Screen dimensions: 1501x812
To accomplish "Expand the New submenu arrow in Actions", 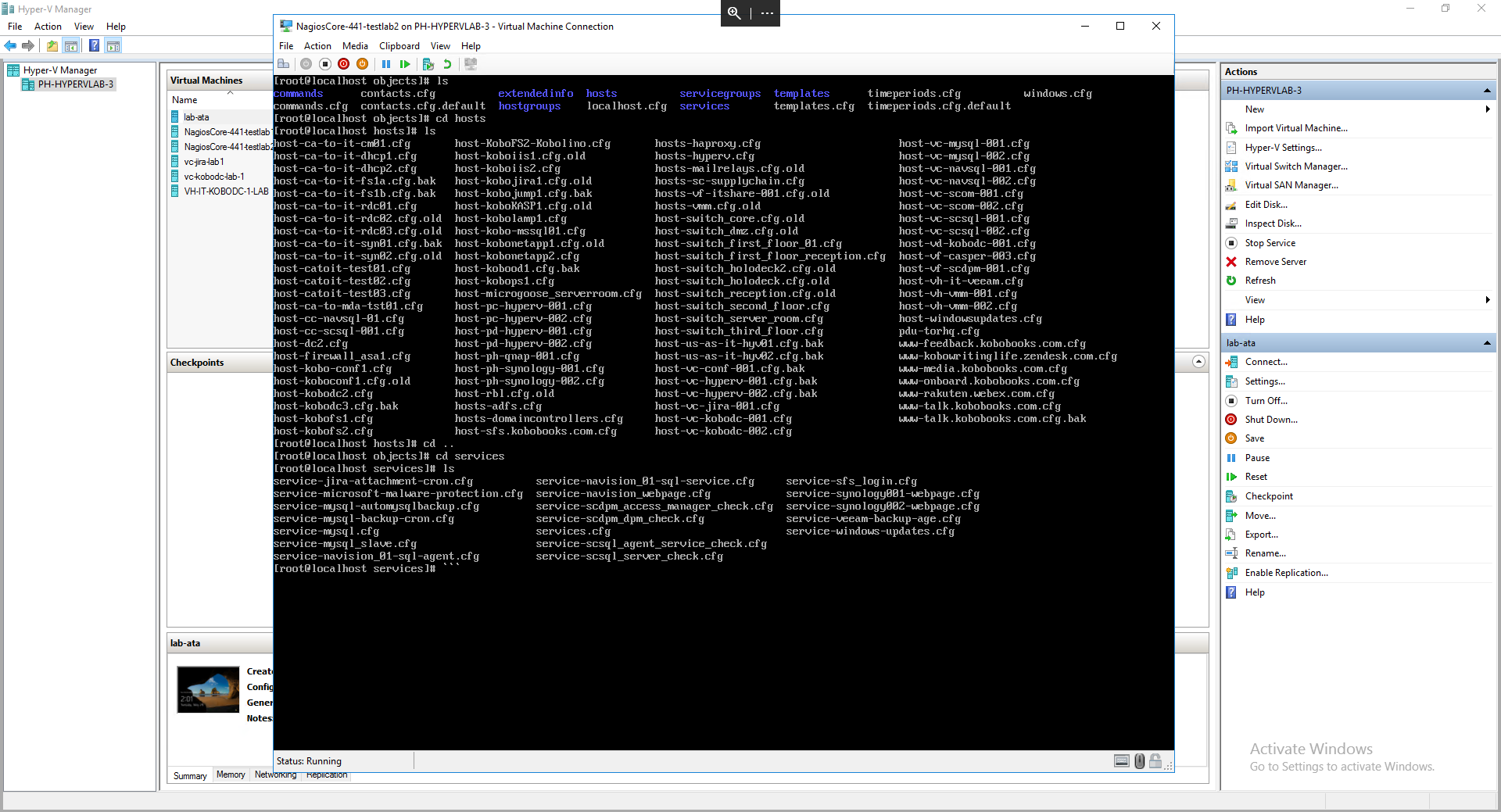I will coord(1488,109).
